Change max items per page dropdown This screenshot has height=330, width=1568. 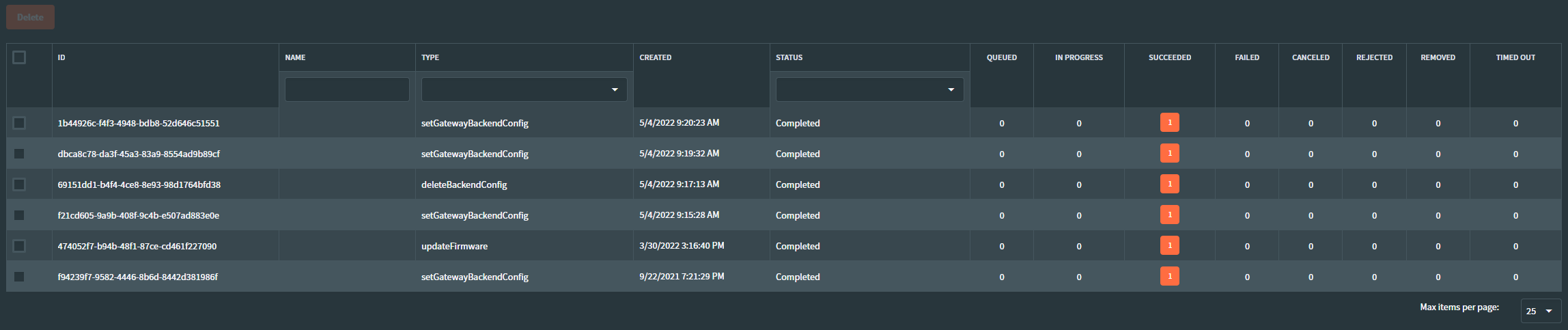(x=1541, y=311)
